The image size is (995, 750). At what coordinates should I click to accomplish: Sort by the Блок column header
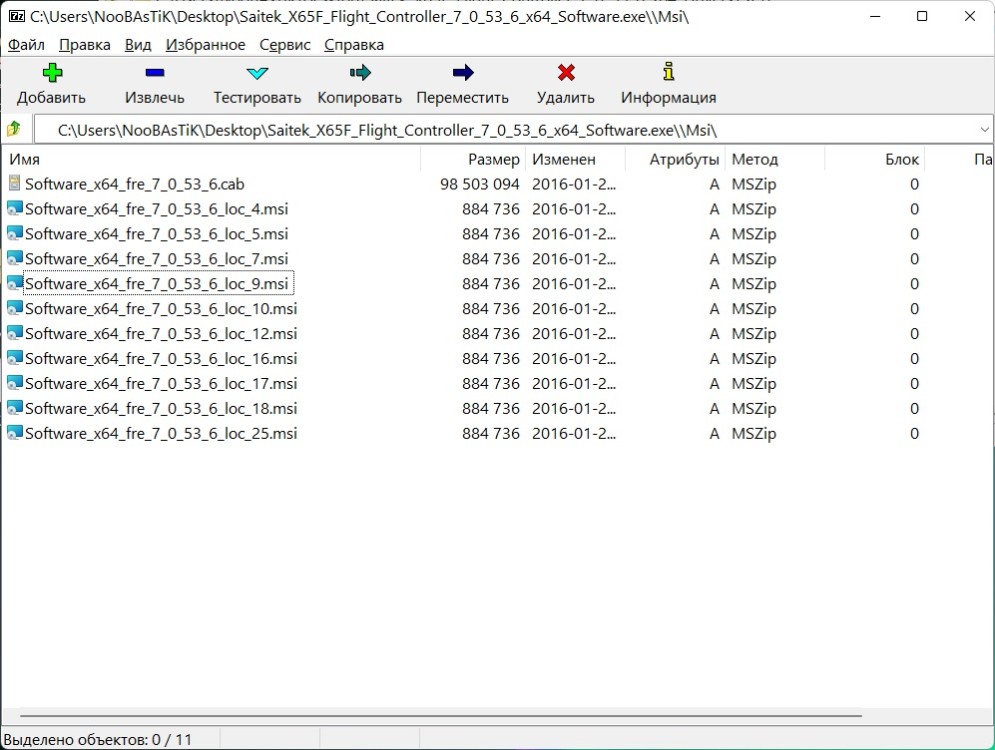(874, 159)
